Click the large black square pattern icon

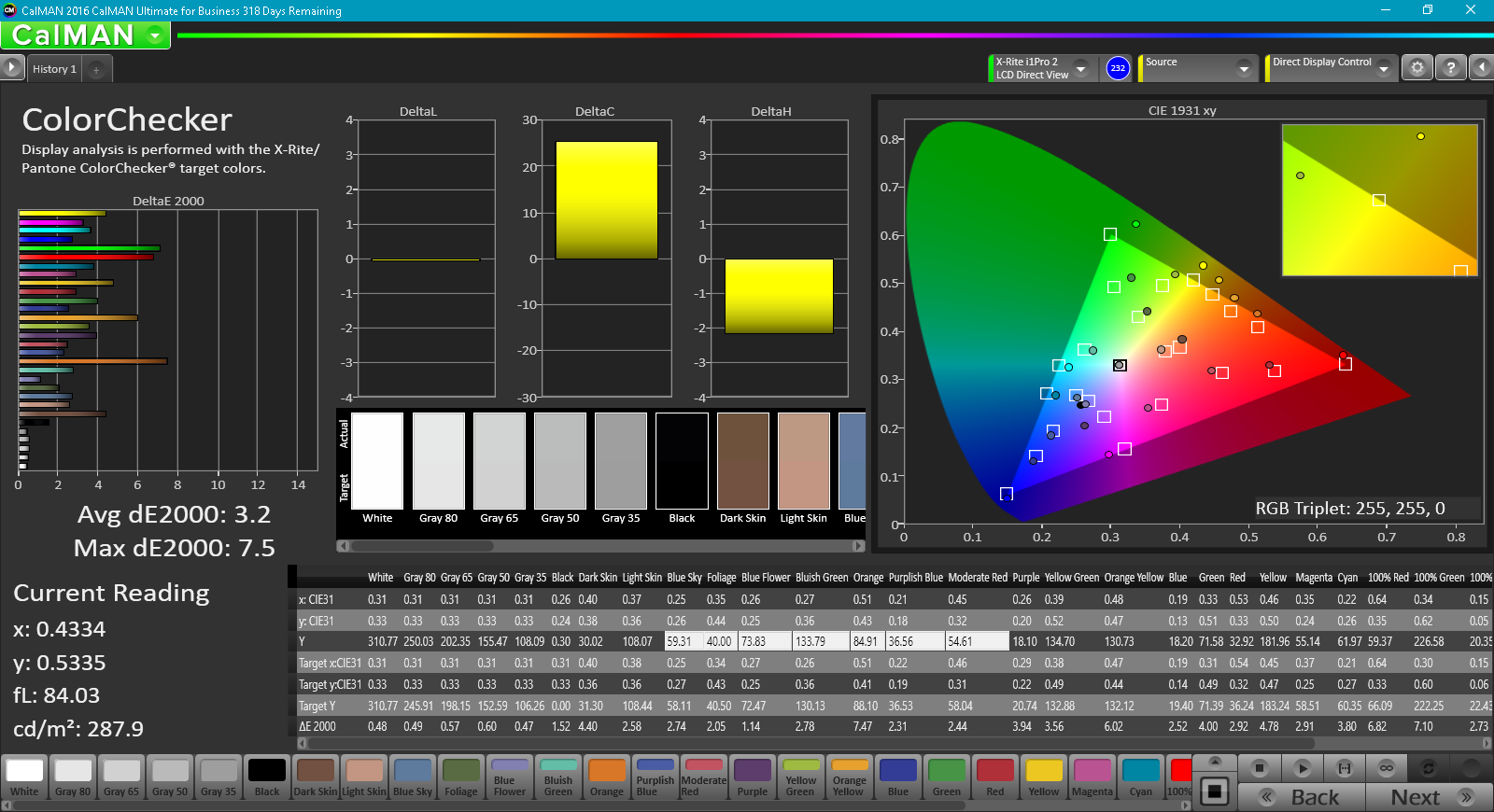pyautogui.click(x=1215, y=791)
